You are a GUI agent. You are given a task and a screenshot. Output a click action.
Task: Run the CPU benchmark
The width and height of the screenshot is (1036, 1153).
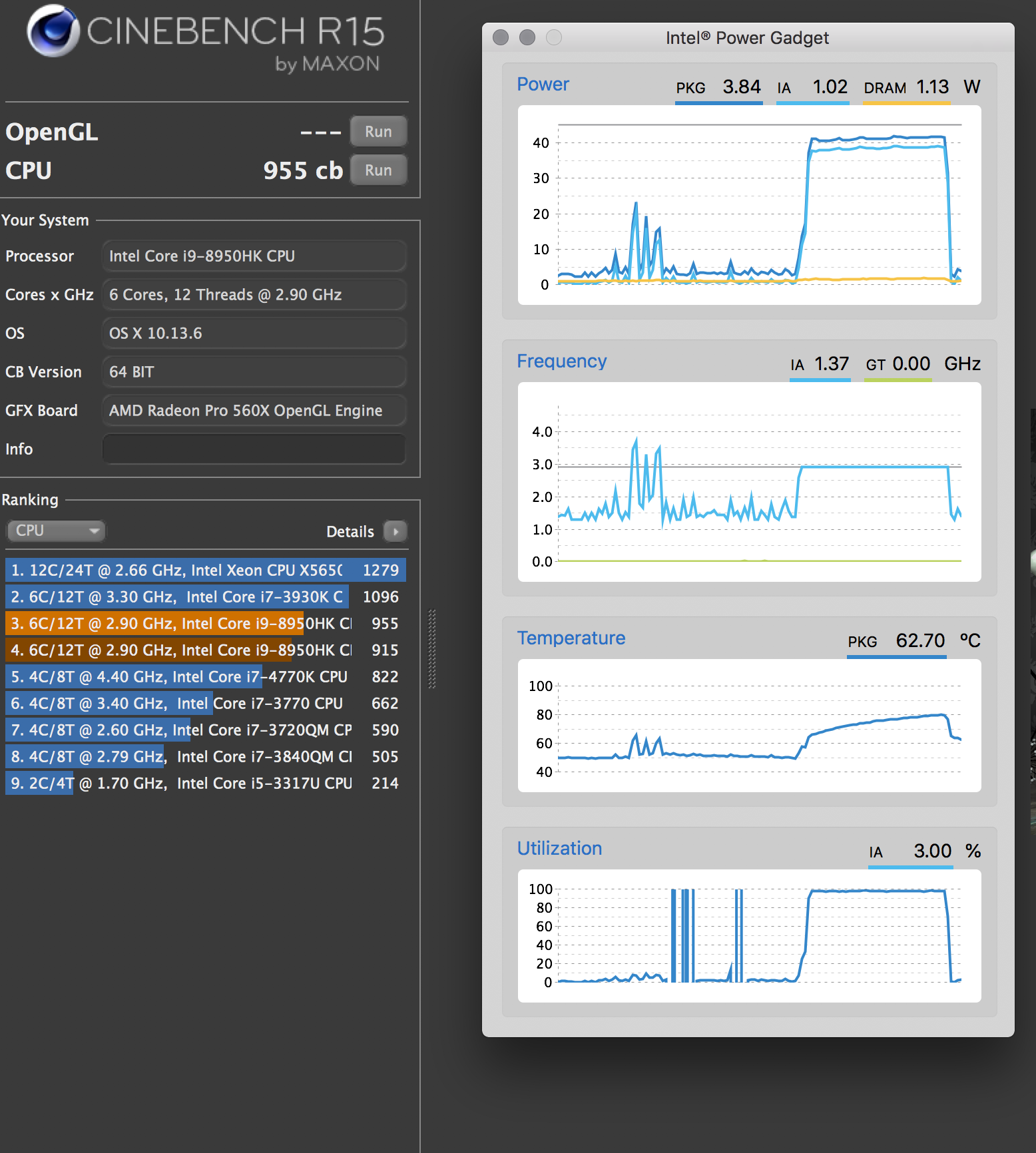[378, 170]
